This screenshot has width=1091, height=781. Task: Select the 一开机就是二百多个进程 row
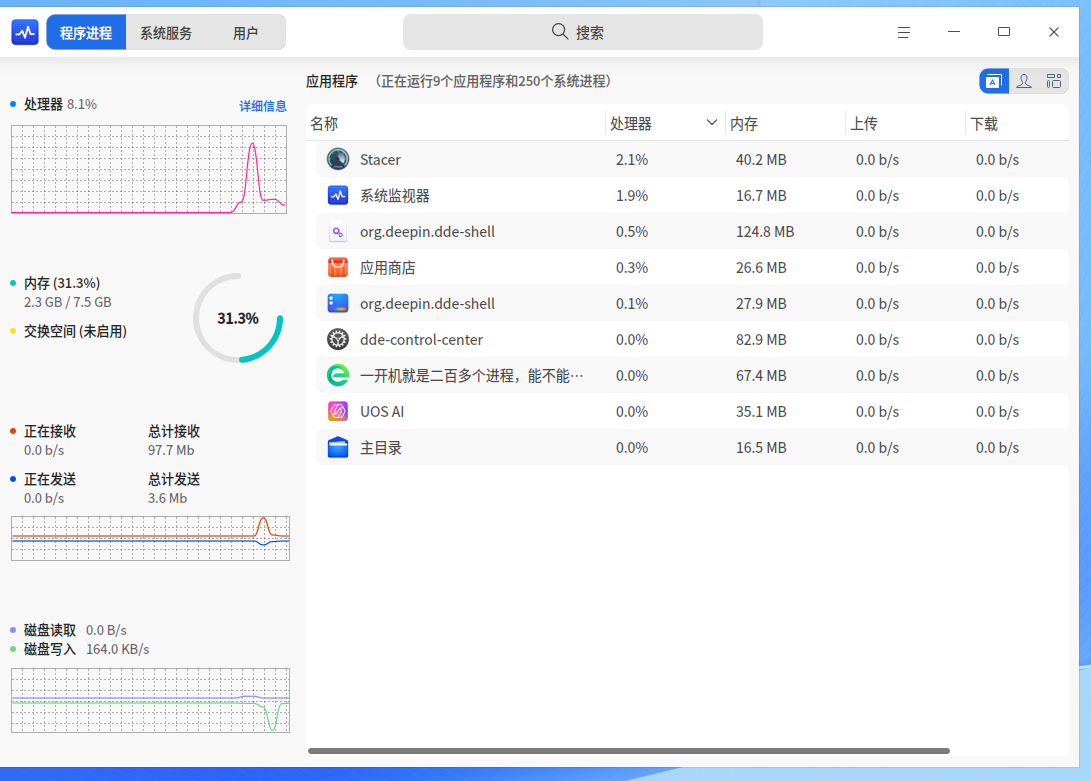click(692, 376)
